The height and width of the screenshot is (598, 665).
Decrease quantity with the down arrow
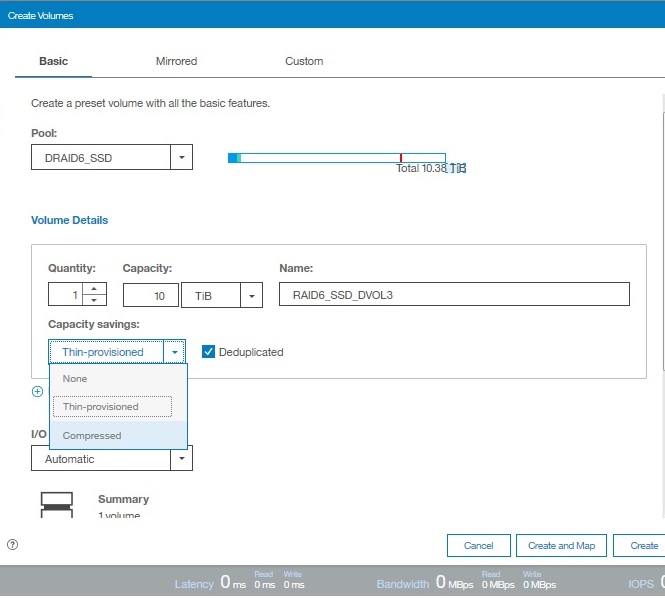tap(94, 300)
